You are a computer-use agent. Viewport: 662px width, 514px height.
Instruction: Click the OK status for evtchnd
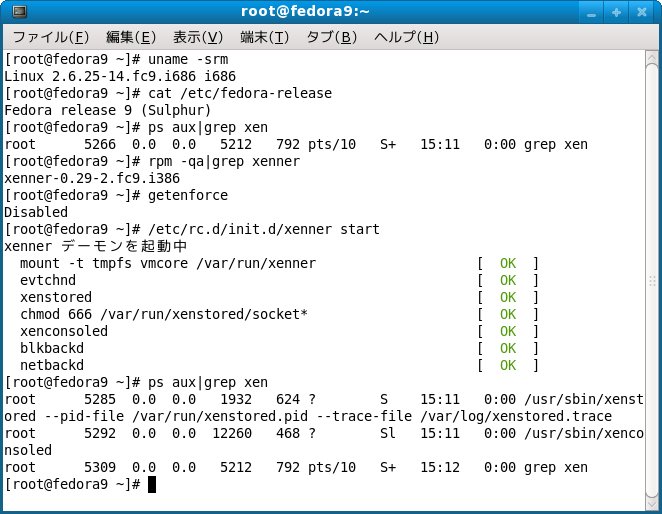508,280
